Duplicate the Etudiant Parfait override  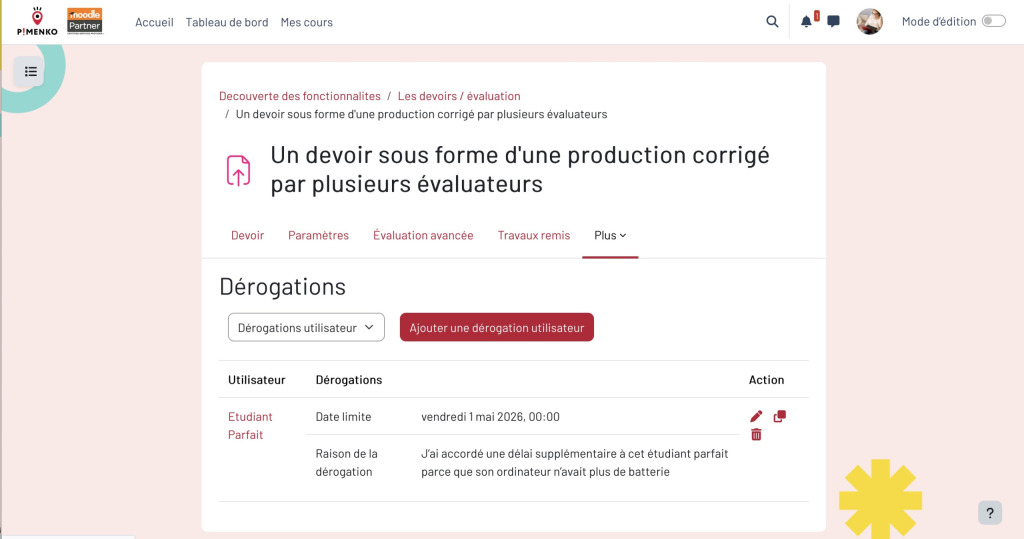(780, 416)
